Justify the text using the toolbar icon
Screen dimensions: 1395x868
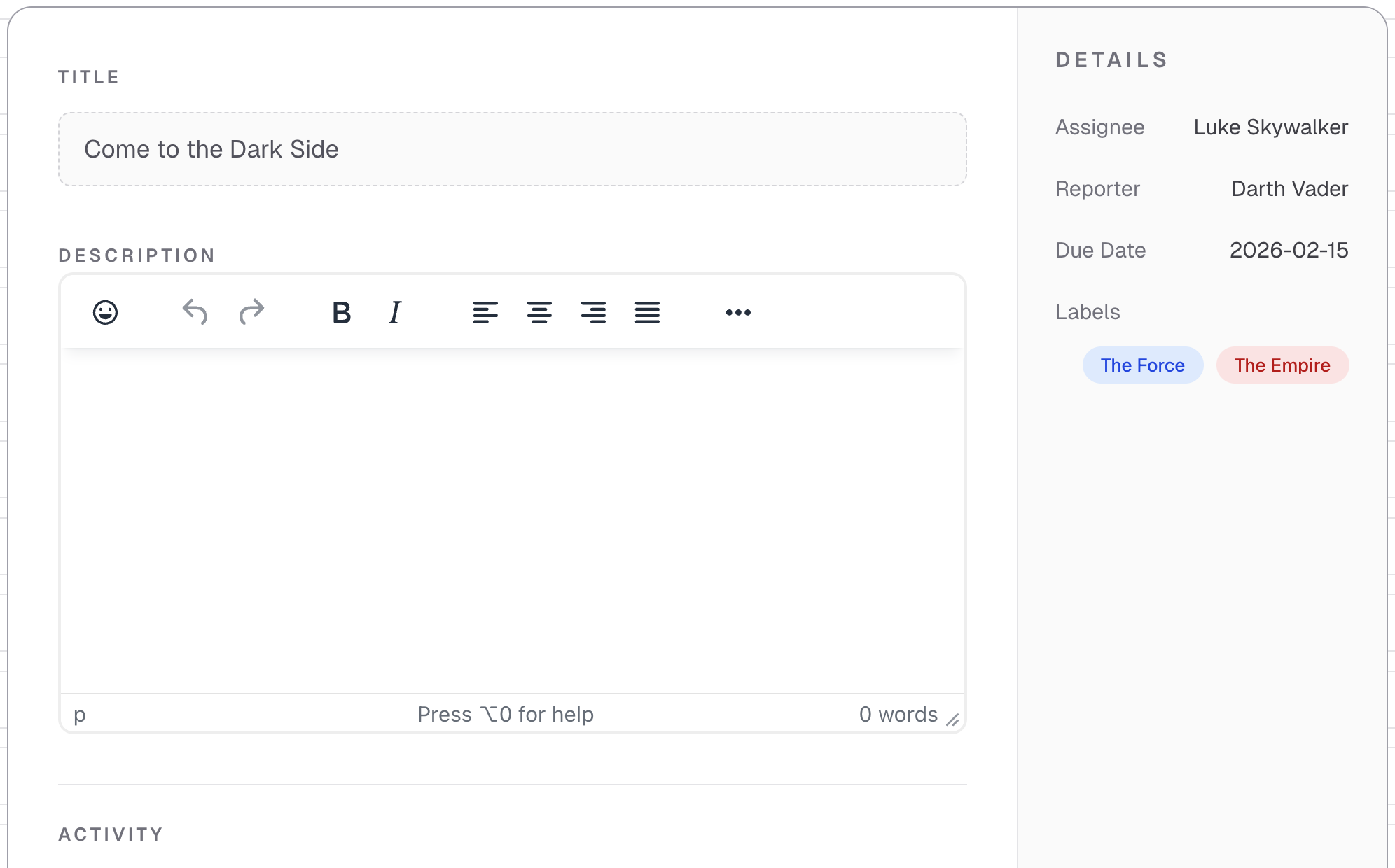click(646, 313)
